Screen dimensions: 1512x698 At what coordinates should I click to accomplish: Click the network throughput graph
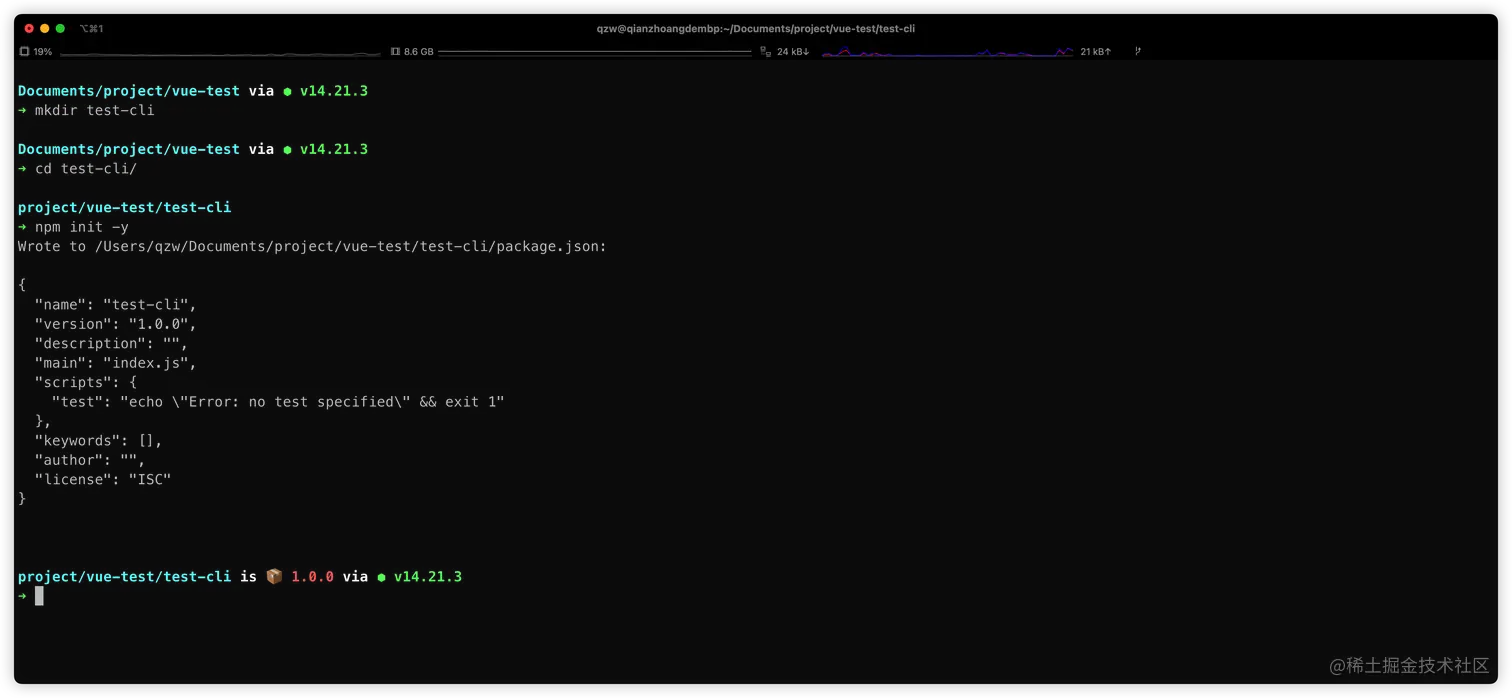pyautogui.click(x=947, y=51)
